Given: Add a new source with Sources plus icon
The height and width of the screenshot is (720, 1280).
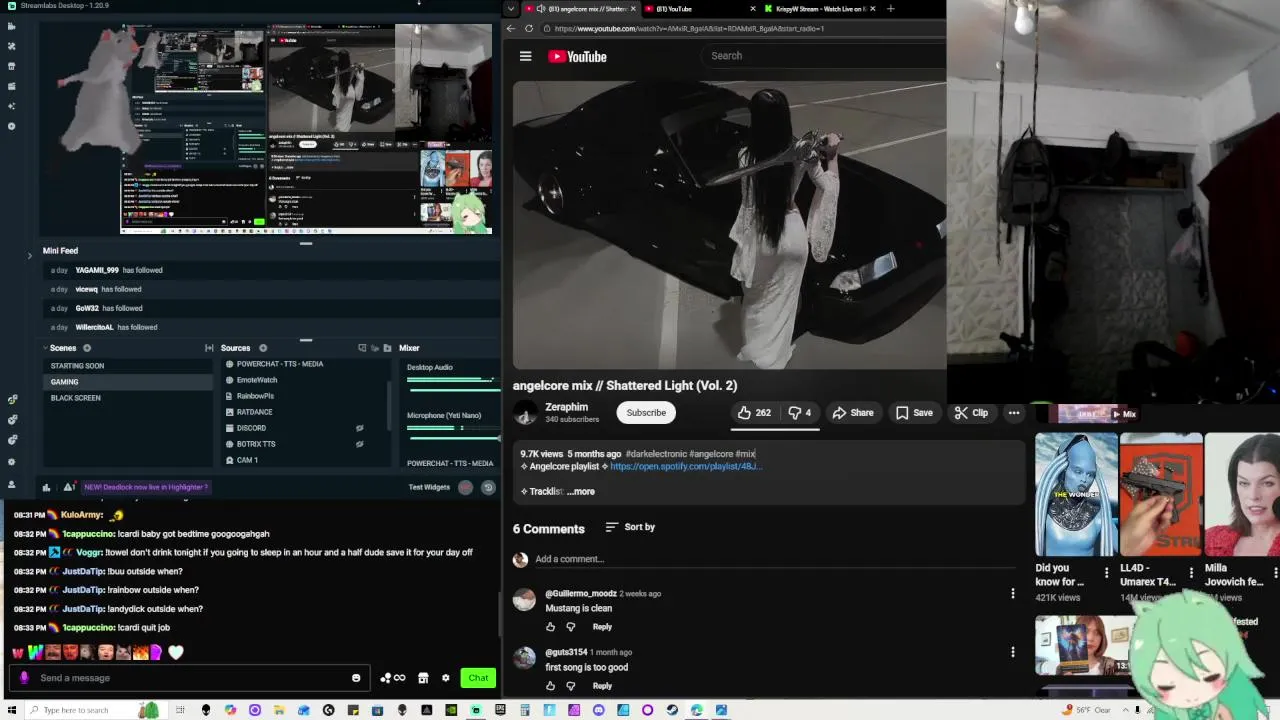Looking at the screenshot, I should tap(263, 348).
